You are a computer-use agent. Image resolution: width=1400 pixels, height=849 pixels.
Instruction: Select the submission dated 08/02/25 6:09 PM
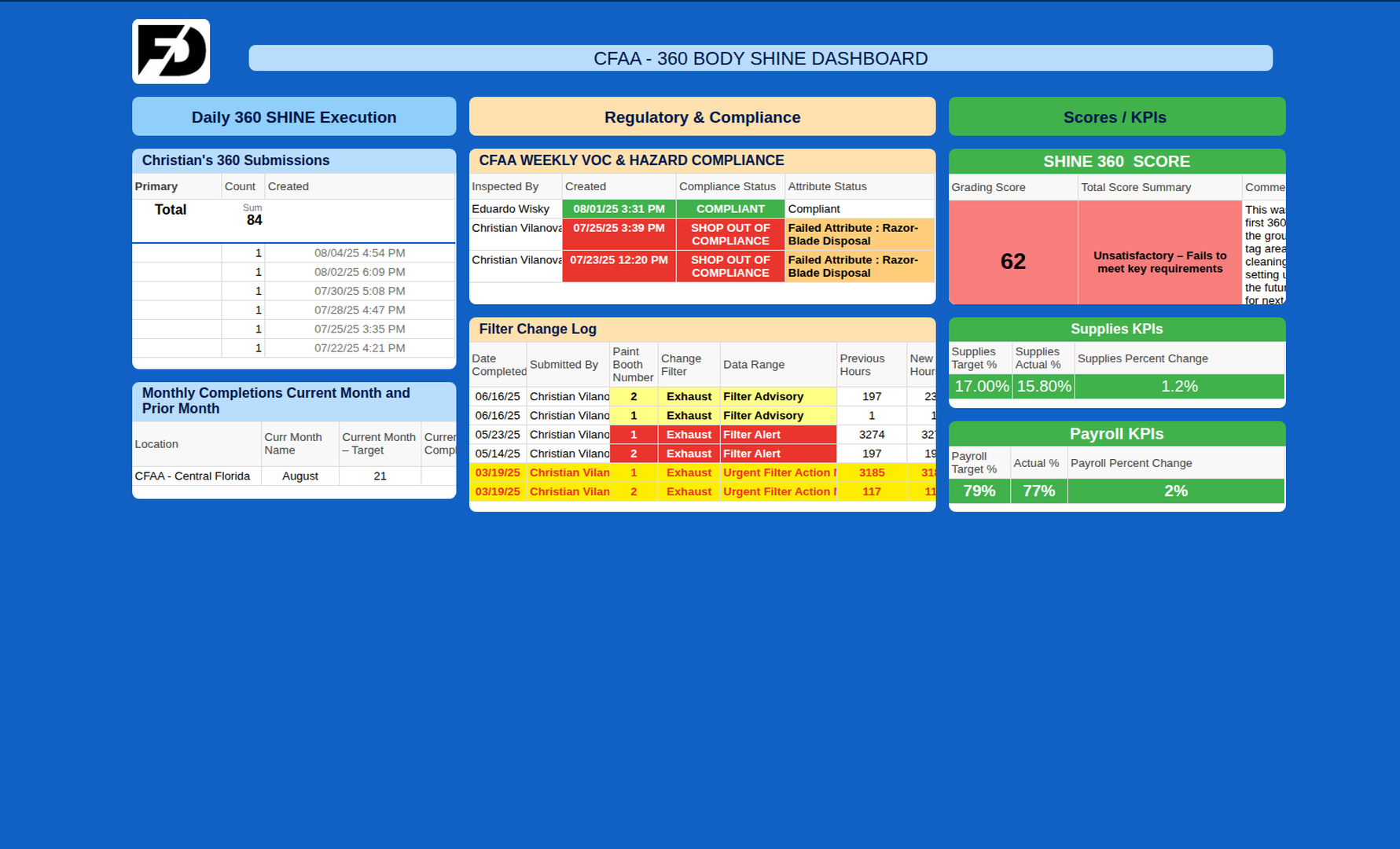(359, 272)
